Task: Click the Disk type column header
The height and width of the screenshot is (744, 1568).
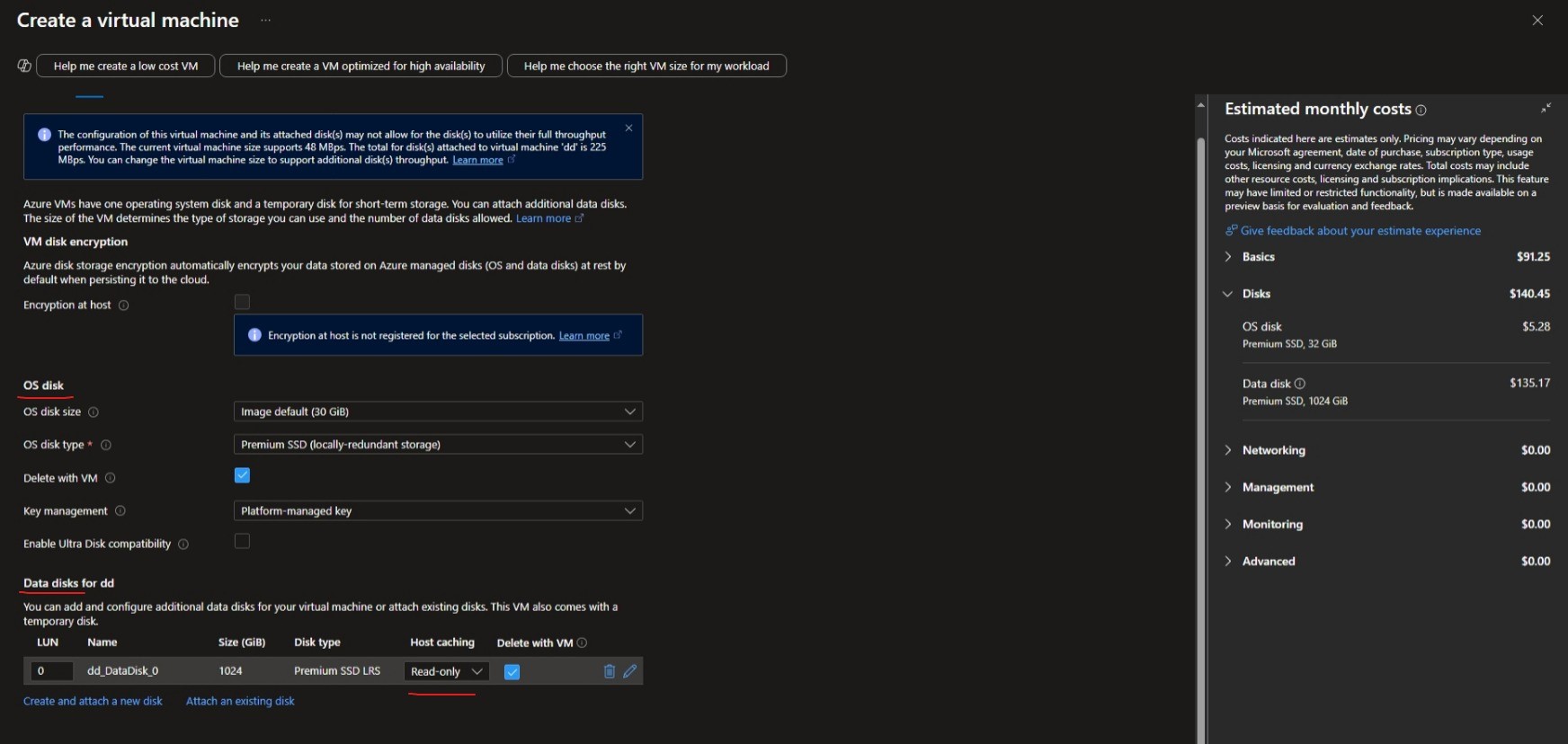Action: pos(317,642)
